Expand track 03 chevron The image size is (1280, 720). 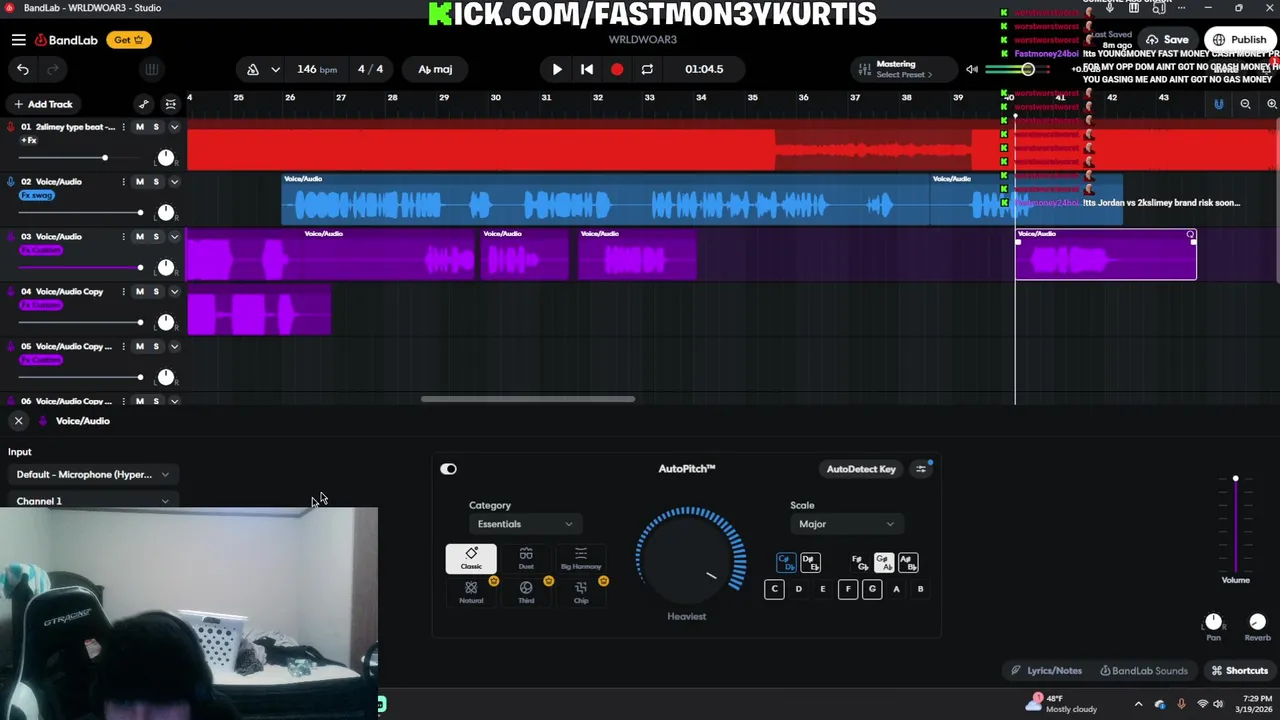tap(174, 237)
